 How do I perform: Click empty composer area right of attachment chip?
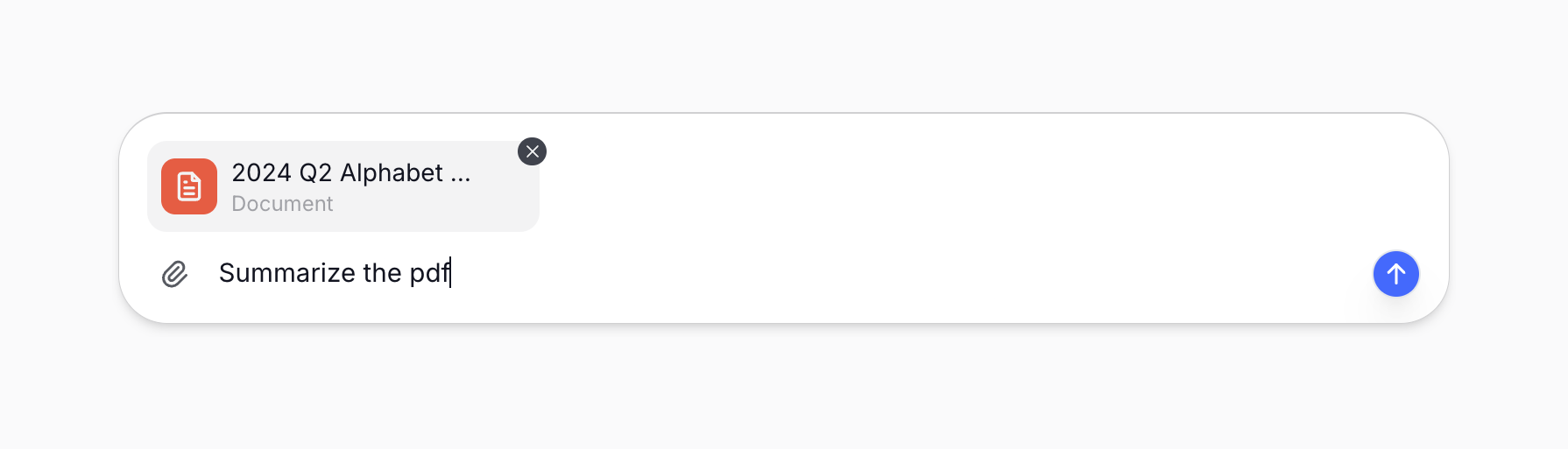click(x=964, y=186)
